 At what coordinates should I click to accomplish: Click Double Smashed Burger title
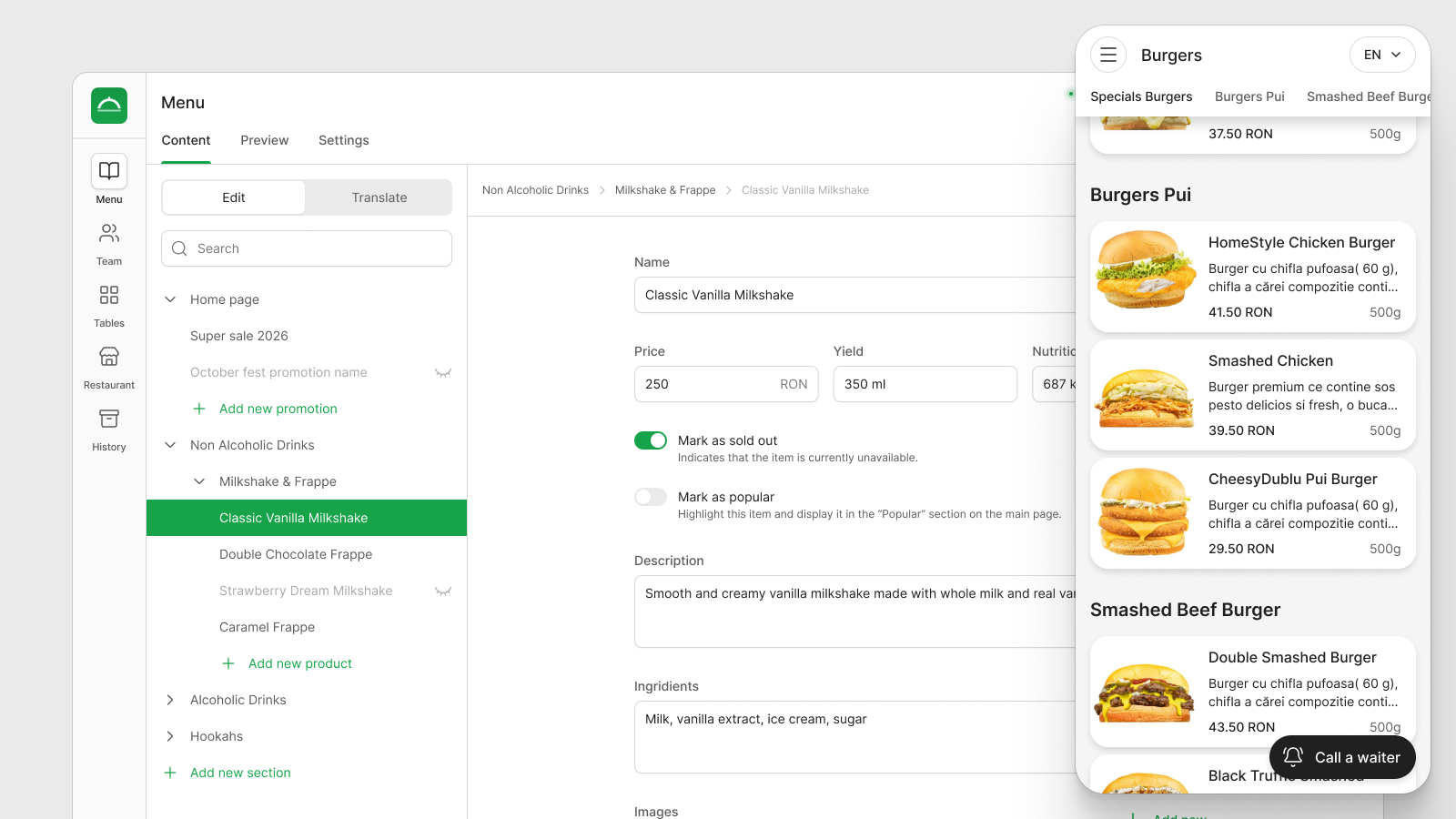[1292, 657]
